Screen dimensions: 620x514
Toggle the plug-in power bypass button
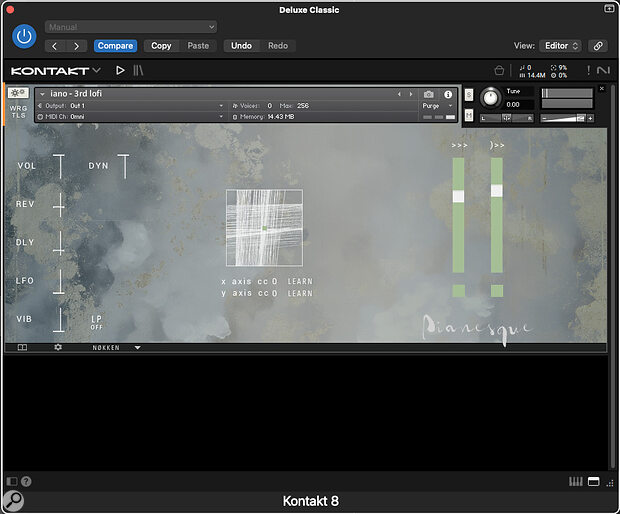click(24, 36)
